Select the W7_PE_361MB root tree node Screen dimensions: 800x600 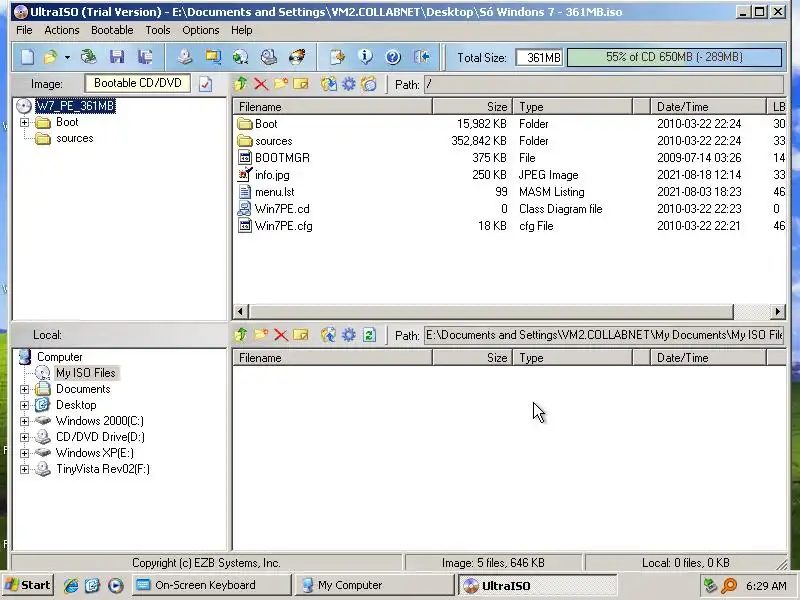point(76,106)
